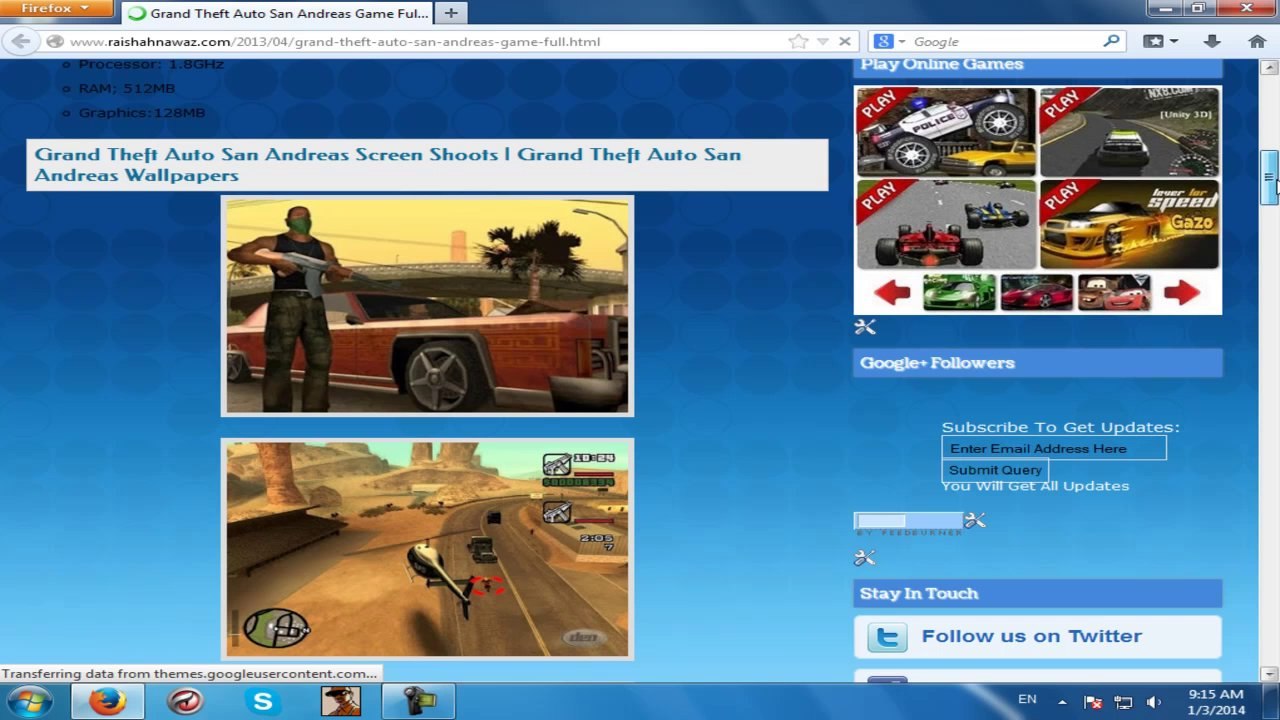The width and height of the screenshot is (1280, 720).
Task: Click the wrench icon above Stay In Touch
Action: pyautogui.click(x=865, y=557)
